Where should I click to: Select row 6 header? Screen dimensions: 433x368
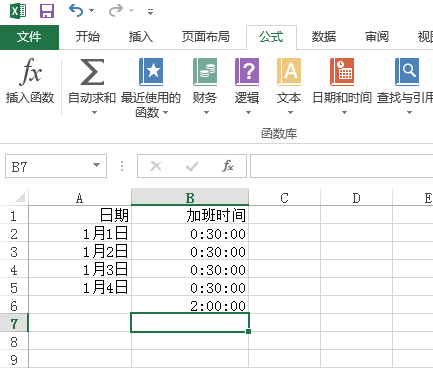click(x=14, y=306)
